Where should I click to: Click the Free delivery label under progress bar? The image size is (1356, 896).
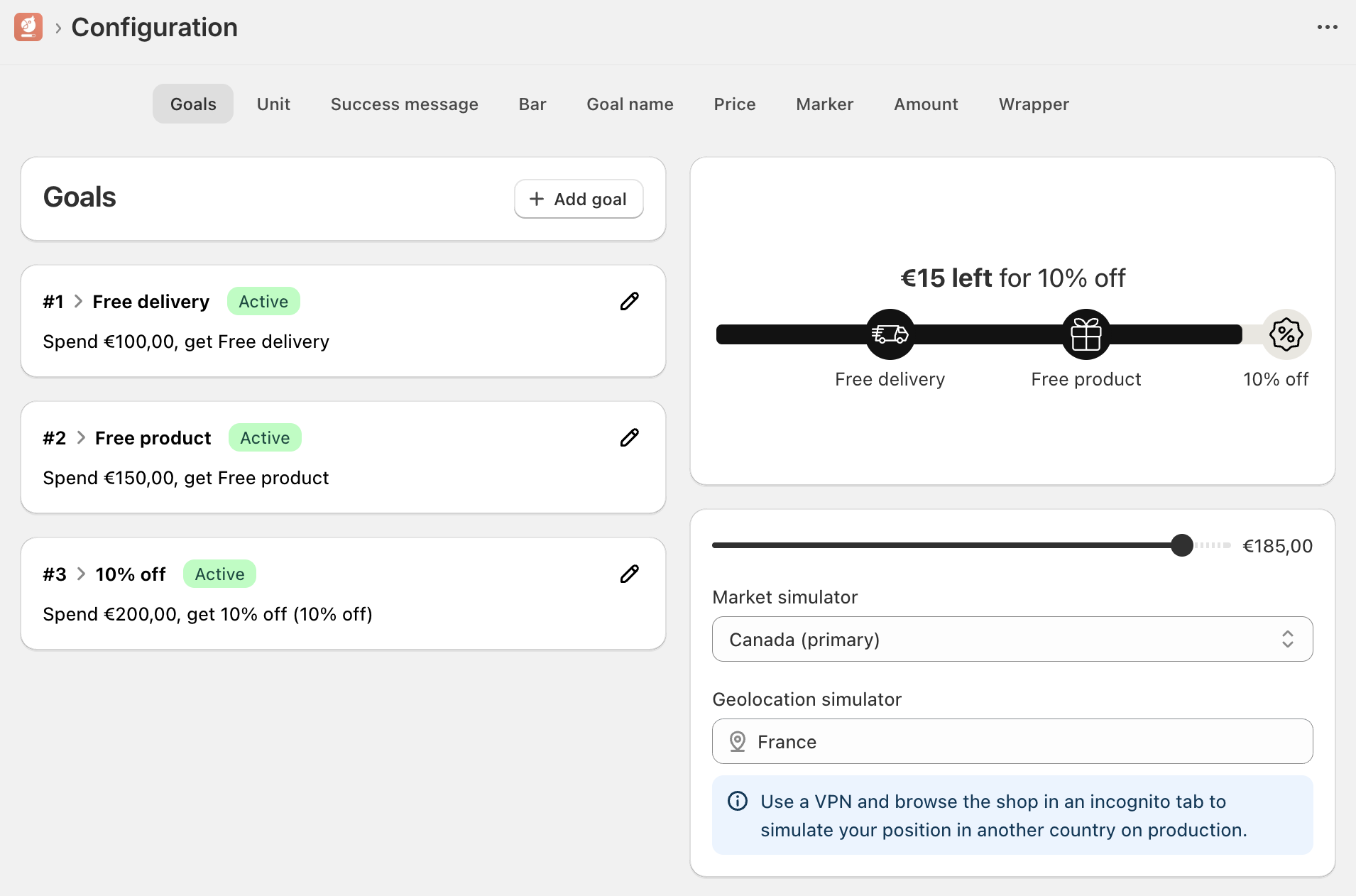pyautogui.click(x=890, y=379)
